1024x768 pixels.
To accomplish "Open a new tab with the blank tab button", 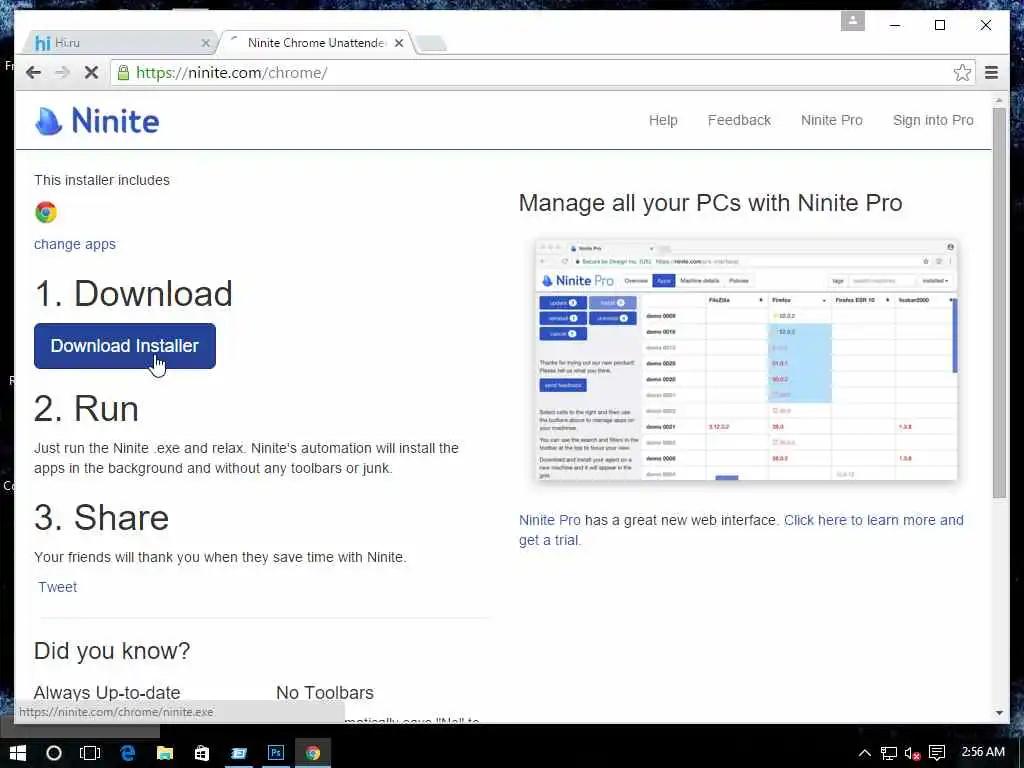I will tap(431, 43).
